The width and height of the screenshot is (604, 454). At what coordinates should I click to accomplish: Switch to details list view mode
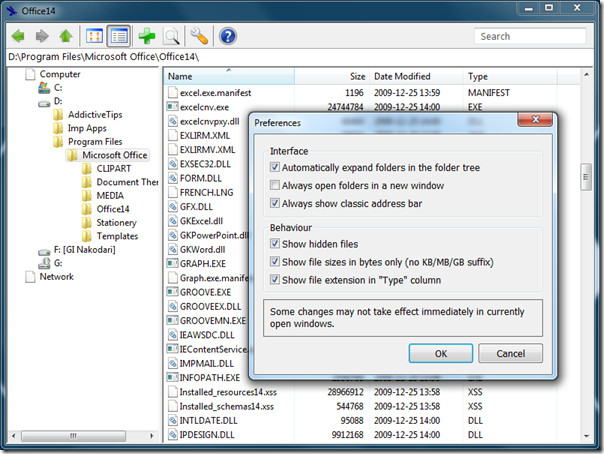(119, 36)
